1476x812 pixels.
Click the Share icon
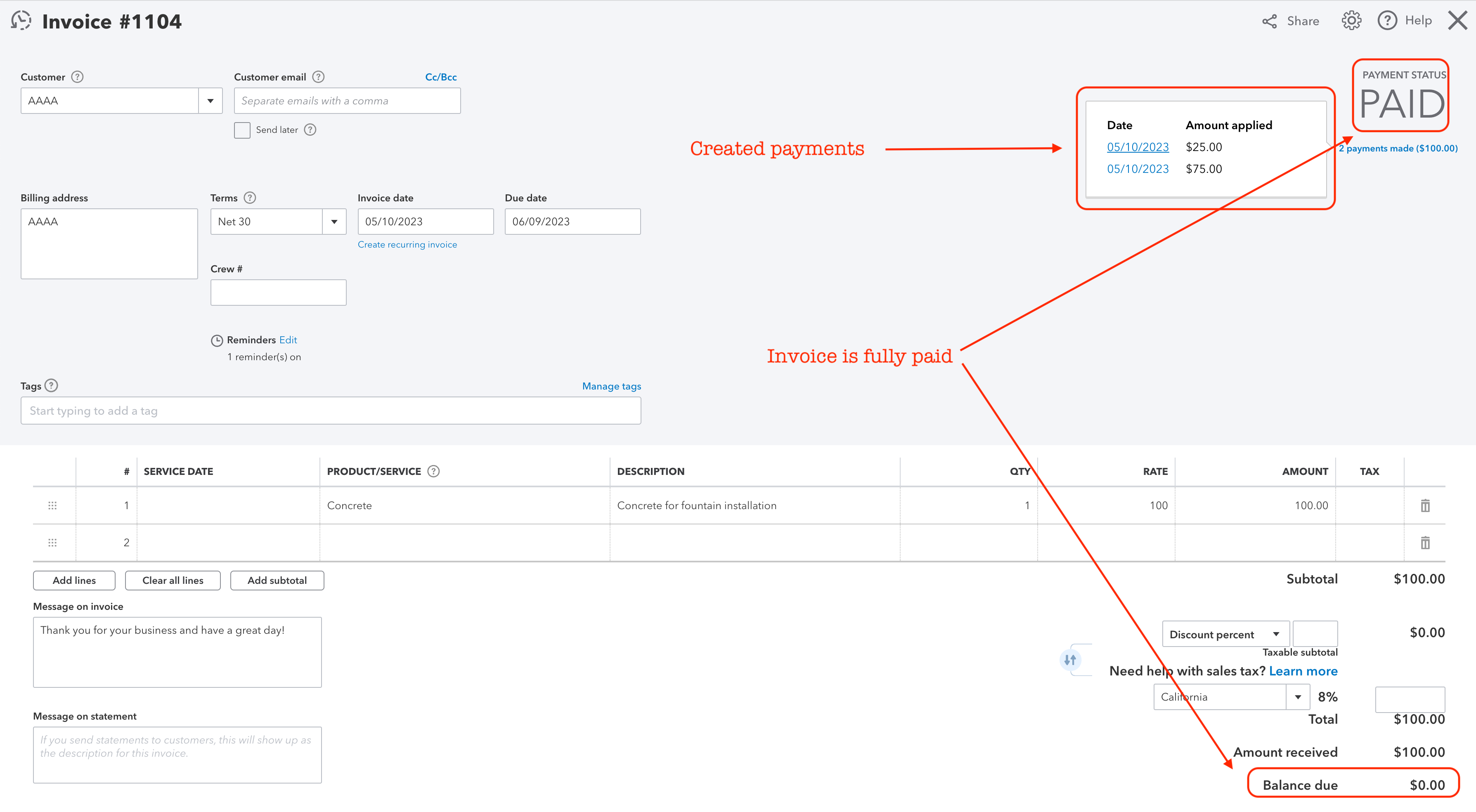pyautogui.click(x=1269, y=21)
